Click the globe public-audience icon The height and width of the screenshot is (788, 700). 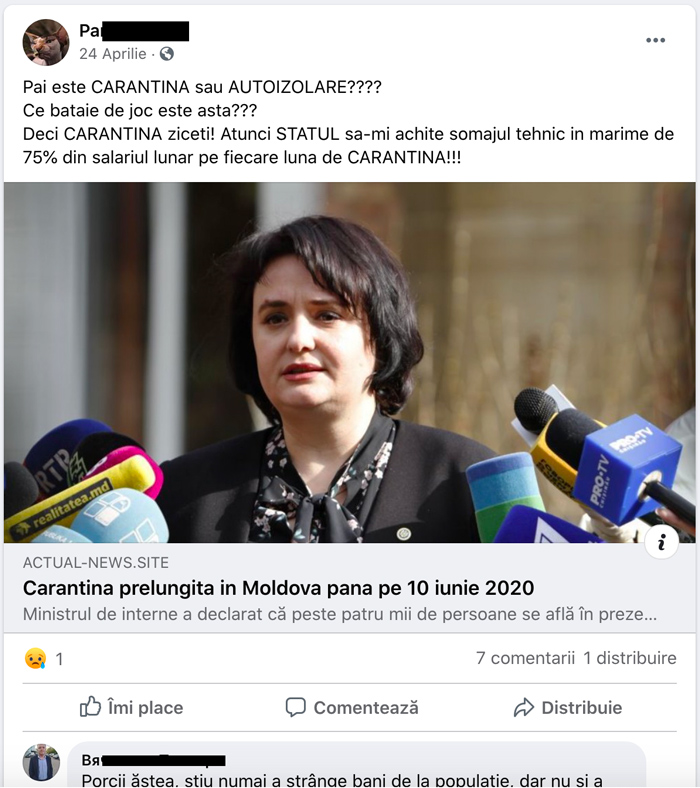167,54
